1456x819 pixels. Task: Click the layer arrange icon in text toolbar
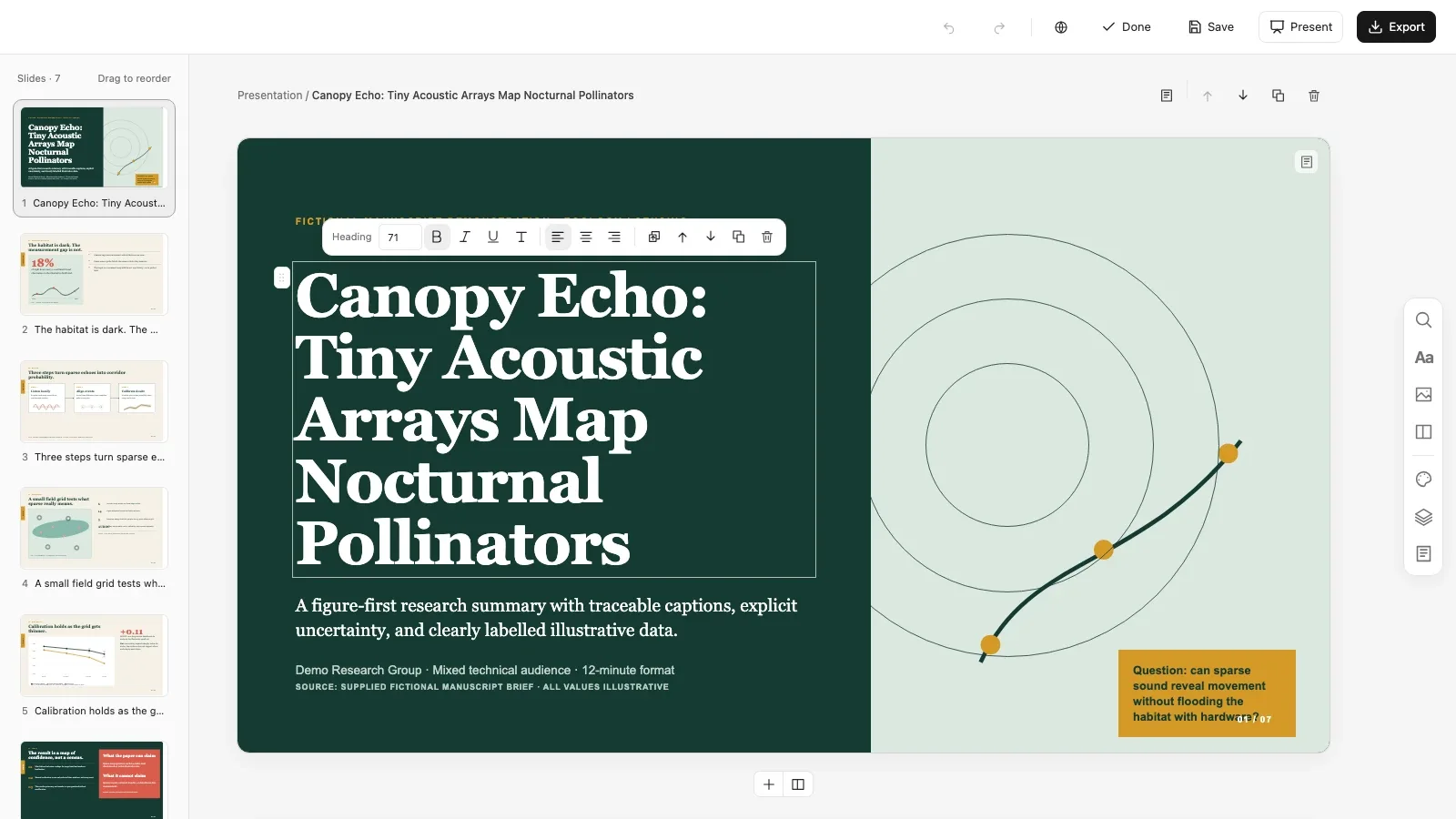pyautogui.click(x=654, y=238)
